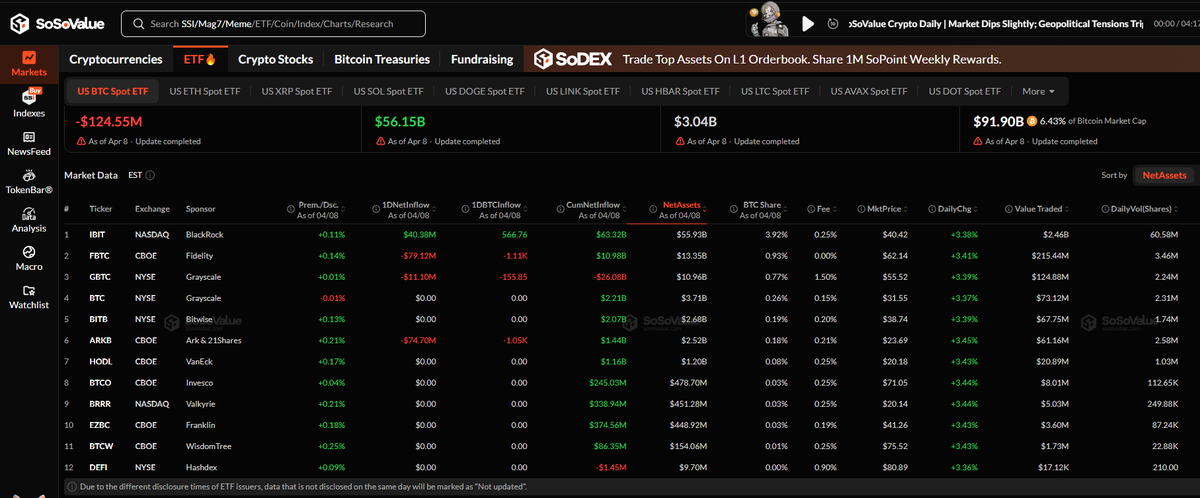Viewport: 1200px width, 498px height.
Task: Click the HODL ticker row
Action: pos(630,360)
